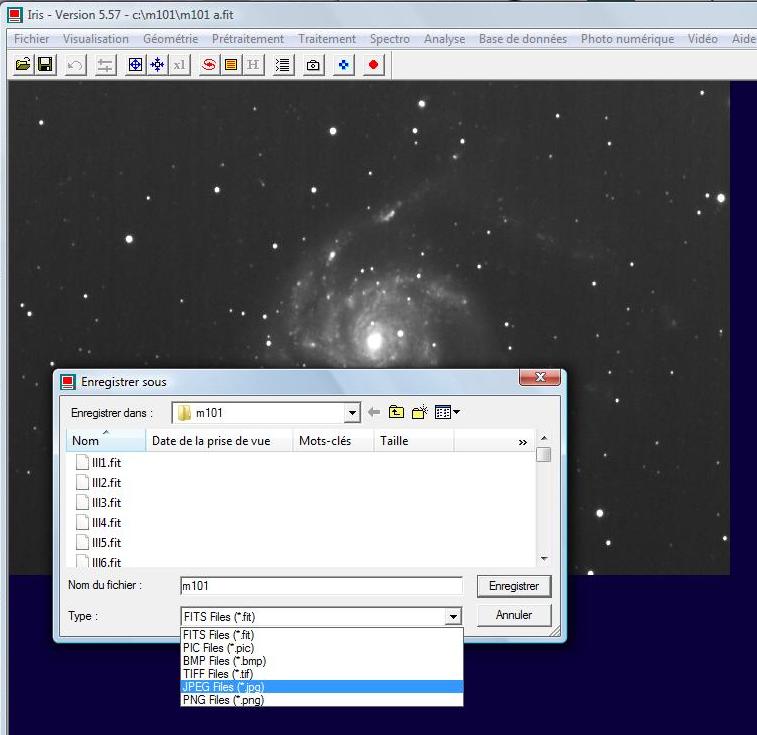Expand hidden columns with » chevron
The image size is (757, 735).
click(522, 442)
